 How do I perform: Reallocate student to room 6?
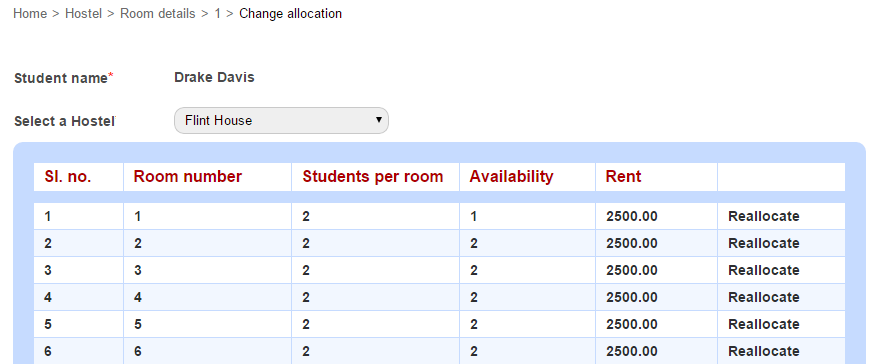(764, 351)
